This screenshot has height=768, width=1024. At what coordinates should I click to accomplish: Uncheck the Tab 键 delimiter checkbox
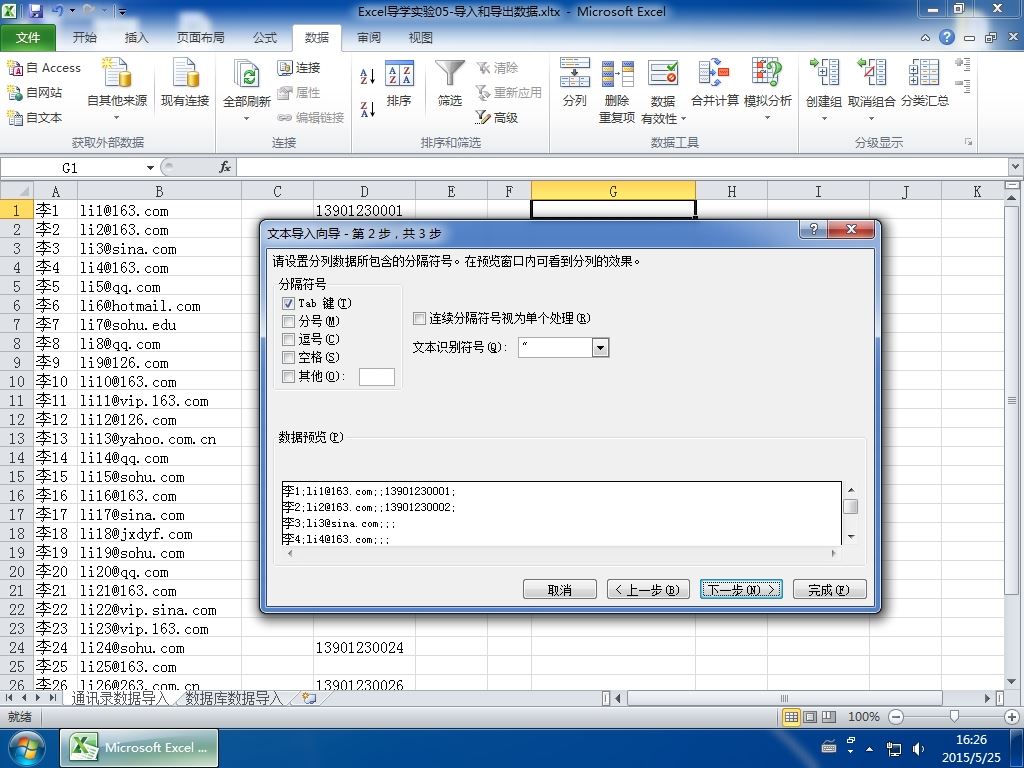[x=289, y=304]
